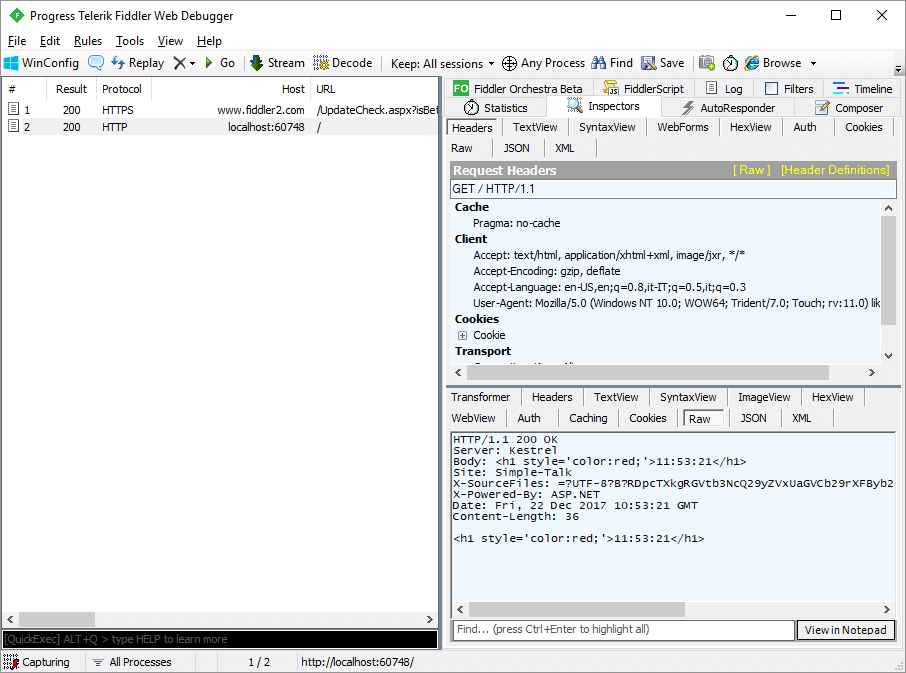Click the Any Process target icon
The width and height of the screenshot is (906, 673).
(x=509, y=63)
